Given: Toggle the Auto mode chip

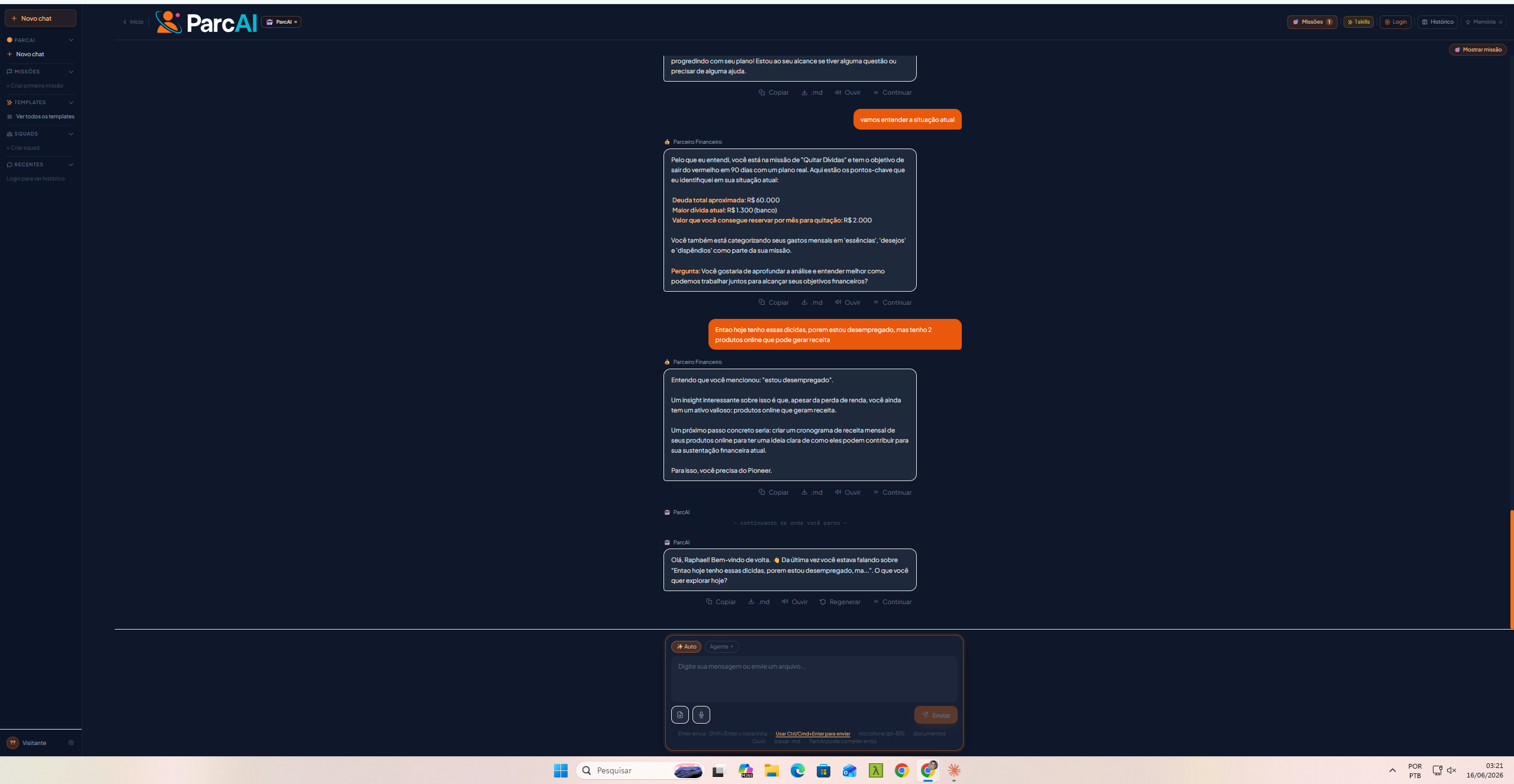Looking at the screenshot, I should tap(686, 647).
